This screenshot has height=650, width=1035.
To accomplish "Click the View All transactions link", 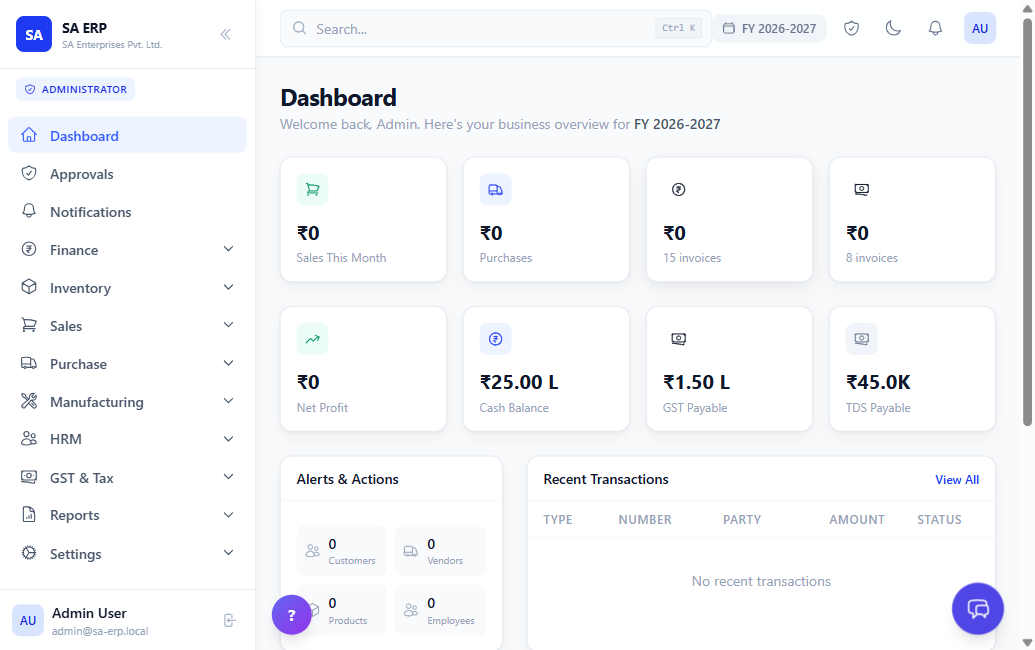I will [x=957, y=479].
